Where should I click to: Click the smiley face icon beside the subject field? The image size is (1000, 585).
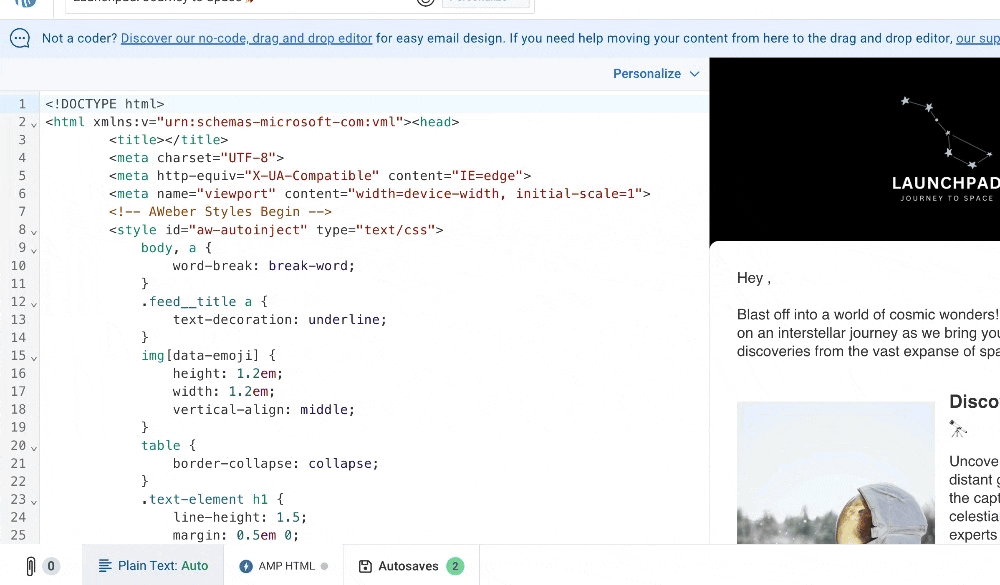(425, 2)
